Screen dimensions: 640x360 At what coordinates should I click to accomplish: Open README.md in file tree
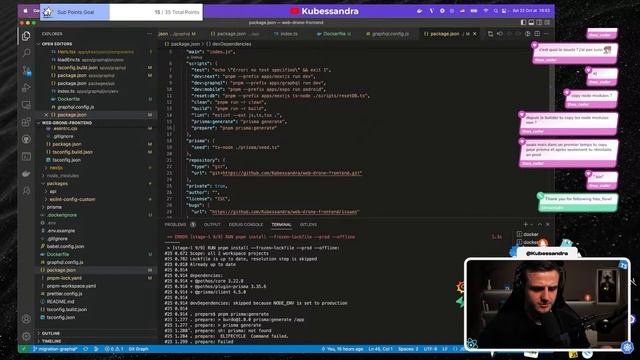pos(60,302)
